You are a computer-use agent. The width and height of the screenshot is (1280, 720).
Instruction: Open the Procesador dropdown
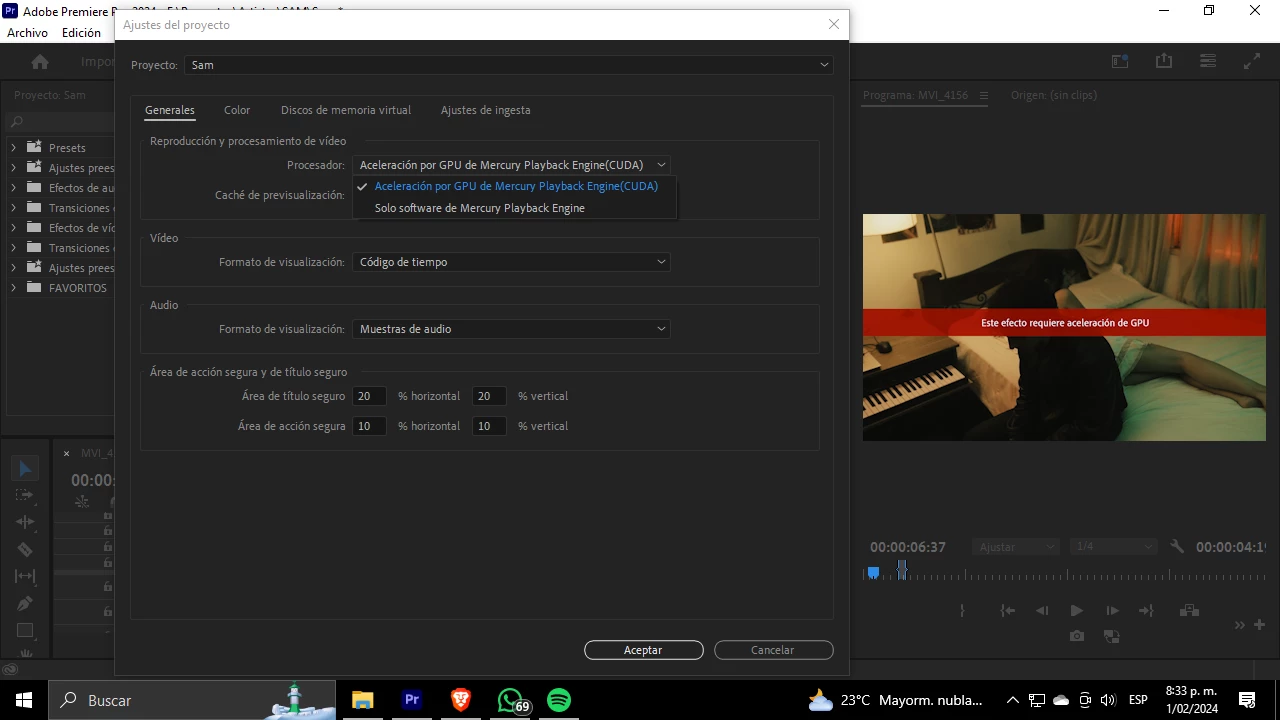[511, 165]
